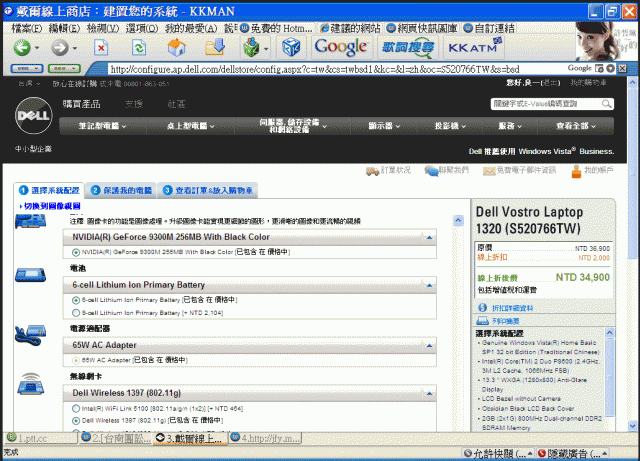Go forward with the gray Forward arrow

[60, 48]
